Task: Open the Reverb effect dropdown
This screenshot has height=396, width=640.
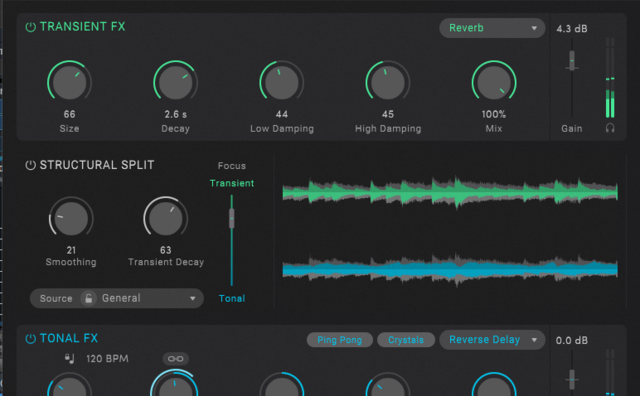Action: pyautogui.click(x=492, y=28)
